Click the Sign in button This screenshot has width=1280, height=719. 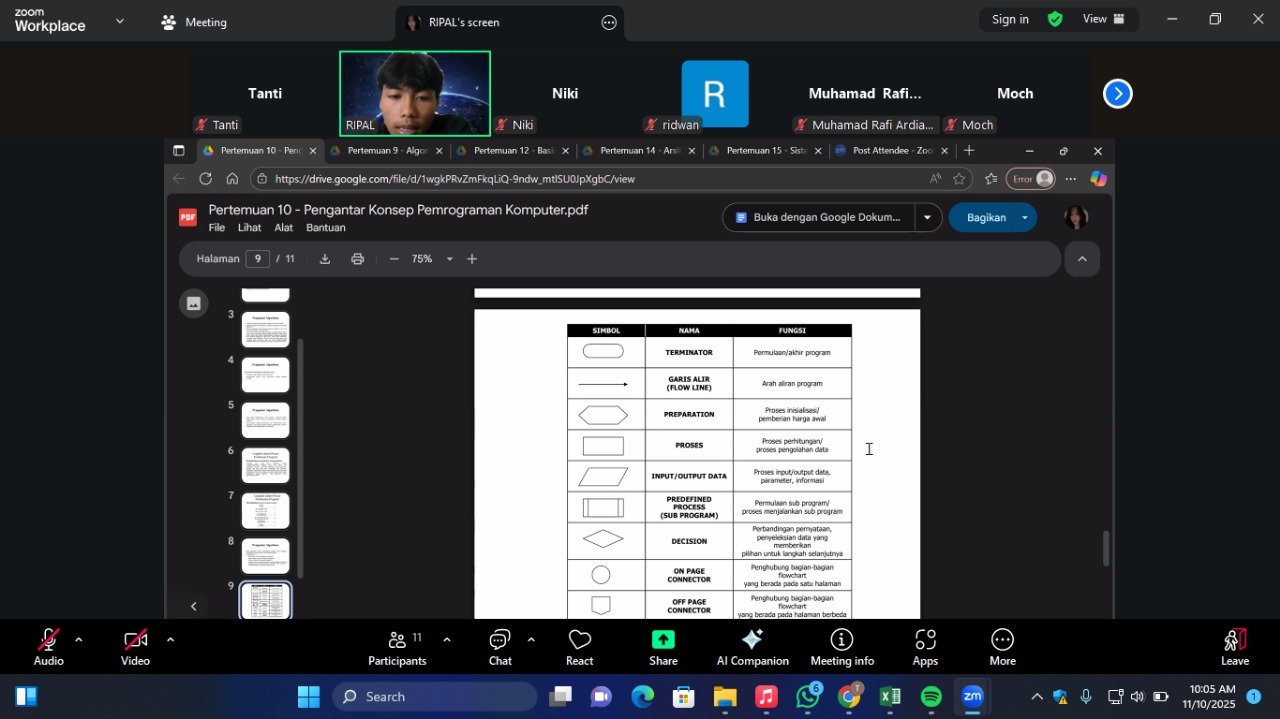(x=1010, y=19)
